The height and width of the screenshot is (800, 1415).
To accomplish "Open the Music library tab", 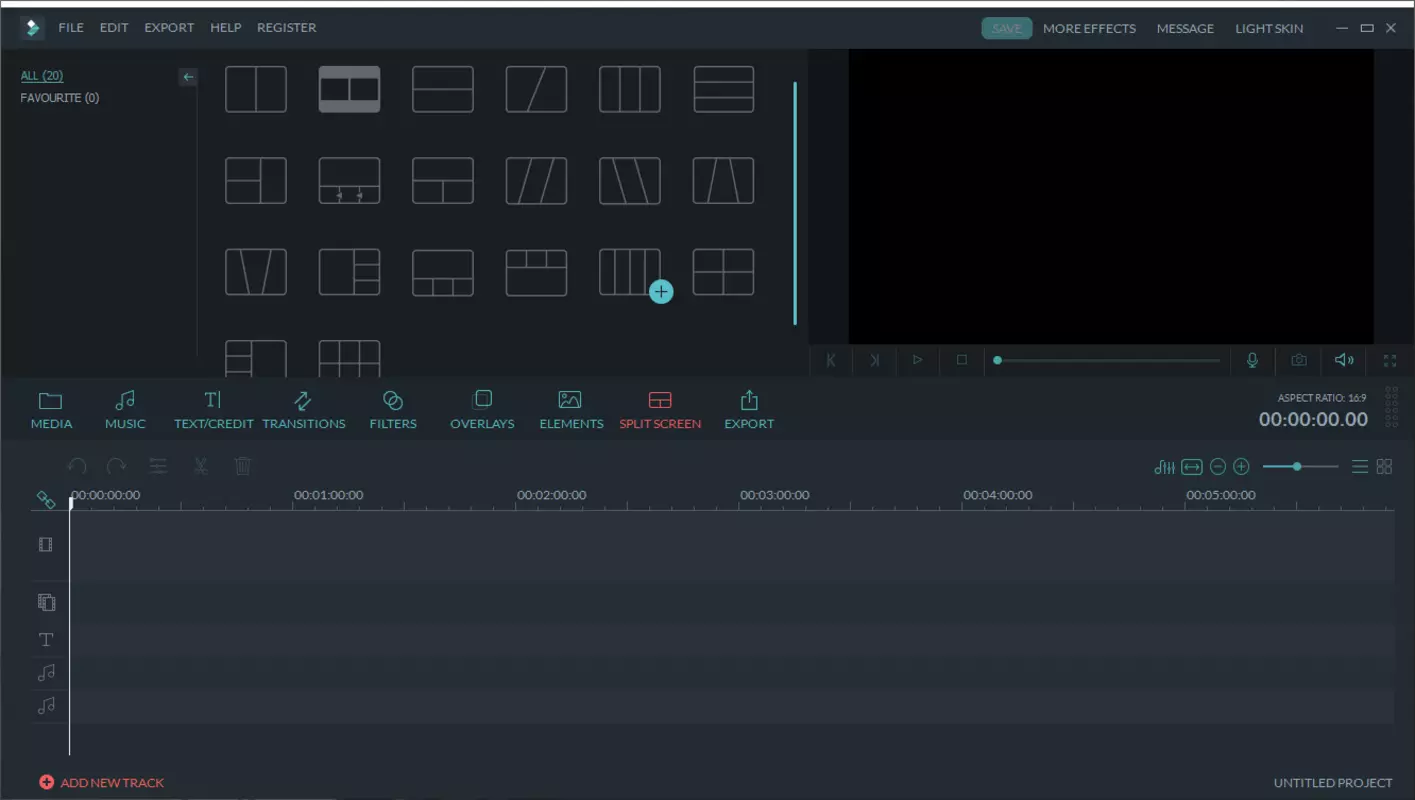I will coord(125,410).
